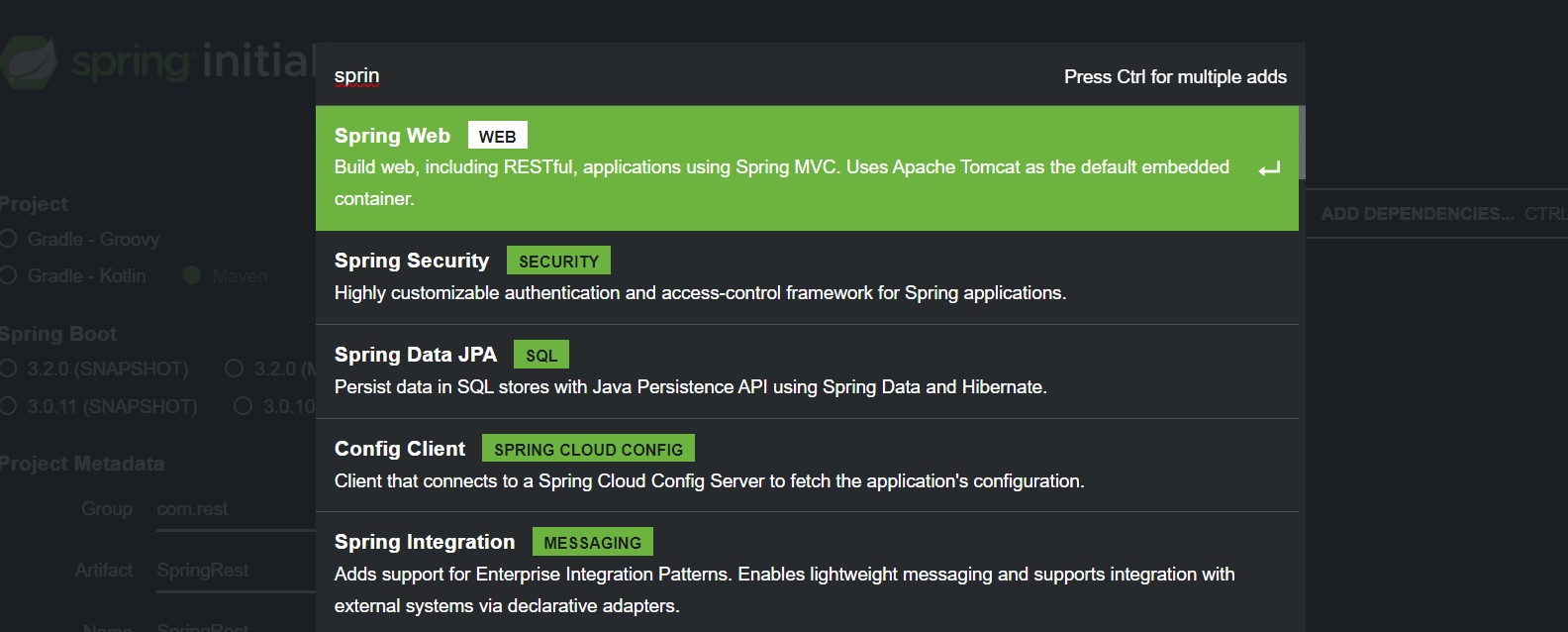This screenshot has height=632, width=1568.
Task: Click the MESSAGING tag badge
Action: [x=592, y=542]
